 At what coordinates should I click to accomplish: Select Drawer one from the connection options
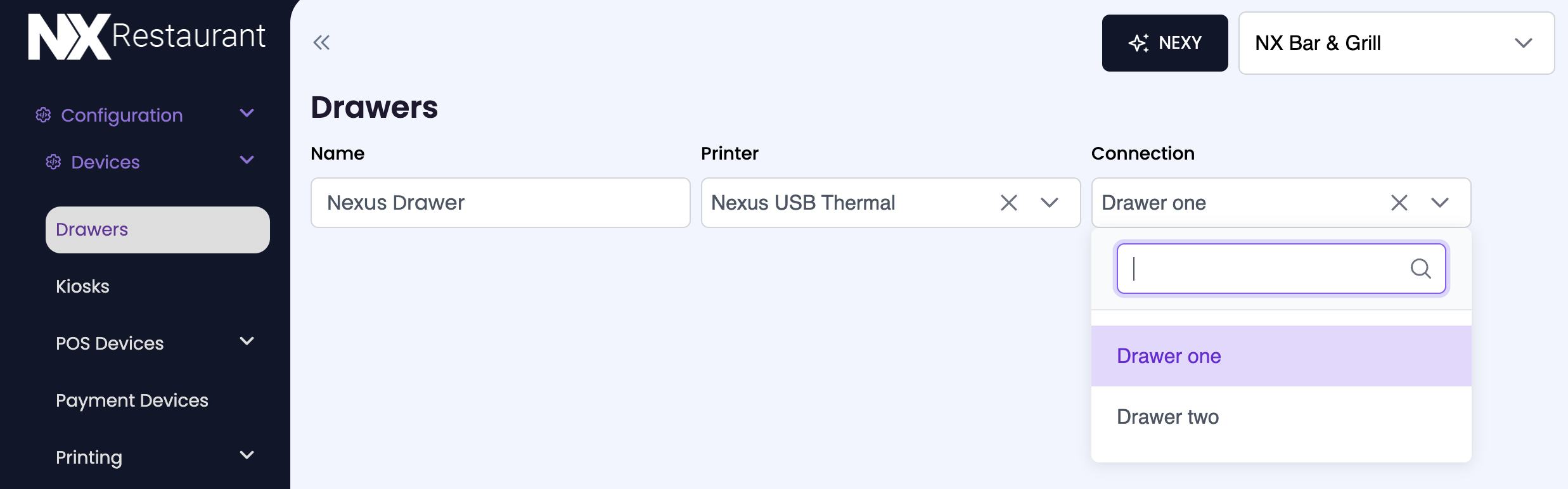click(x=1168, y=355)
